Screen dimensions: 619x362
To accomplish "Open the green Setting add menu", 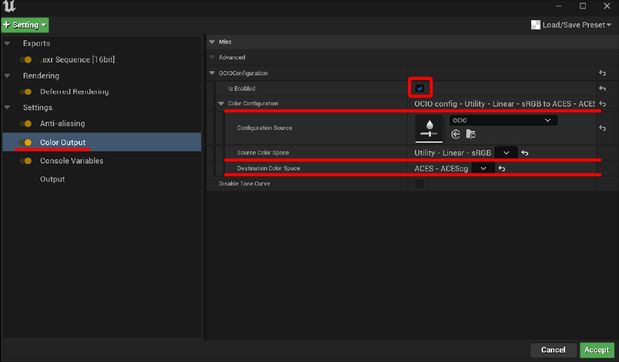I will [25, 25].
